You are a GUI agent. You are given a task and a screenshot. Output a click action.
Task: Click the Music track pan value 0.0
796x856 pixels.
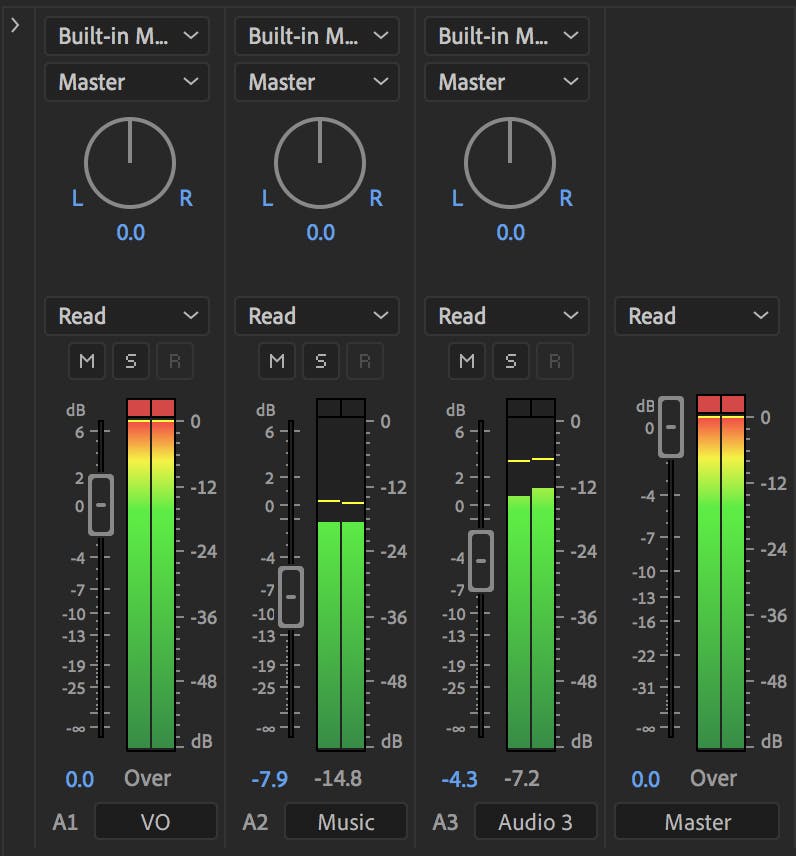tap(320, 233)
